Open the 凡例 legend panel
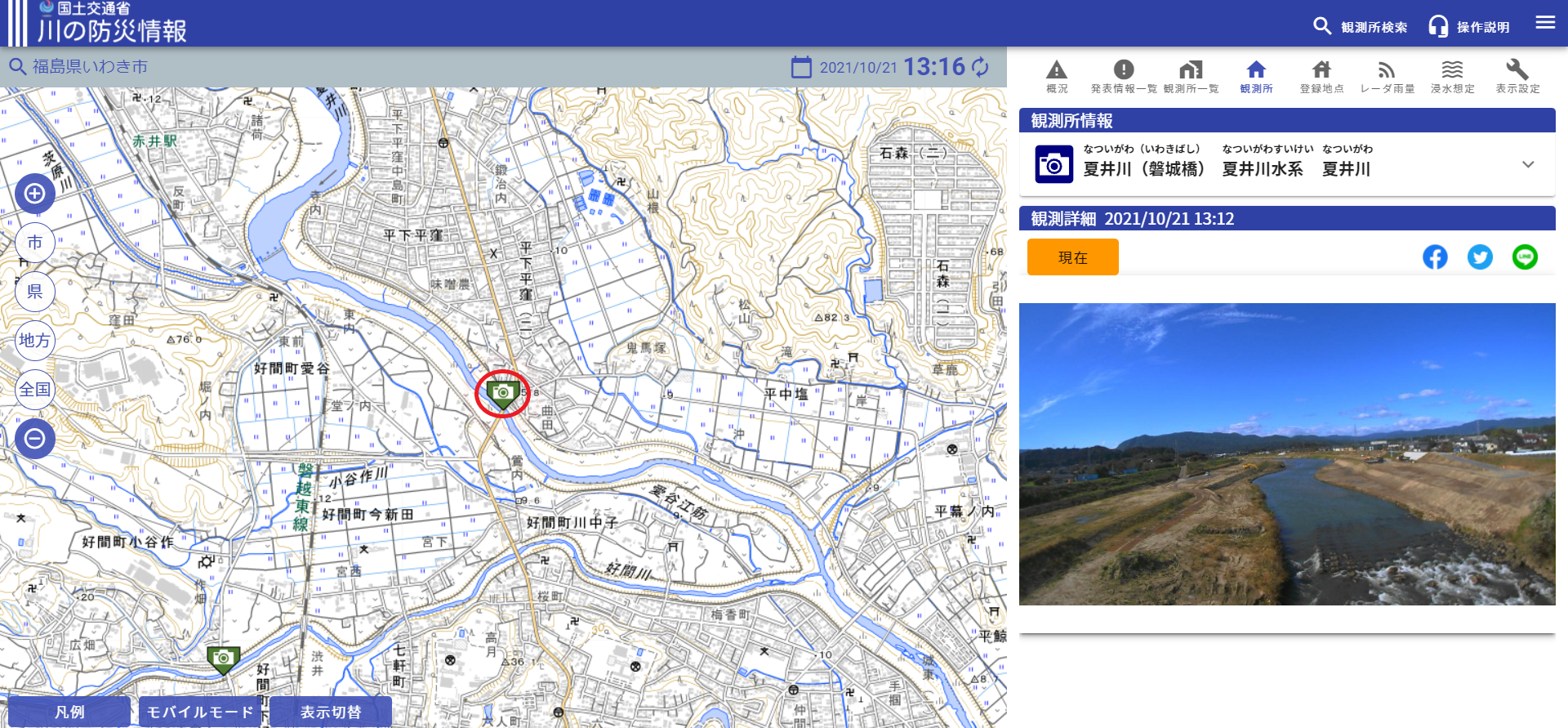This screenshot has height=728, width=1568. point(69,712)
